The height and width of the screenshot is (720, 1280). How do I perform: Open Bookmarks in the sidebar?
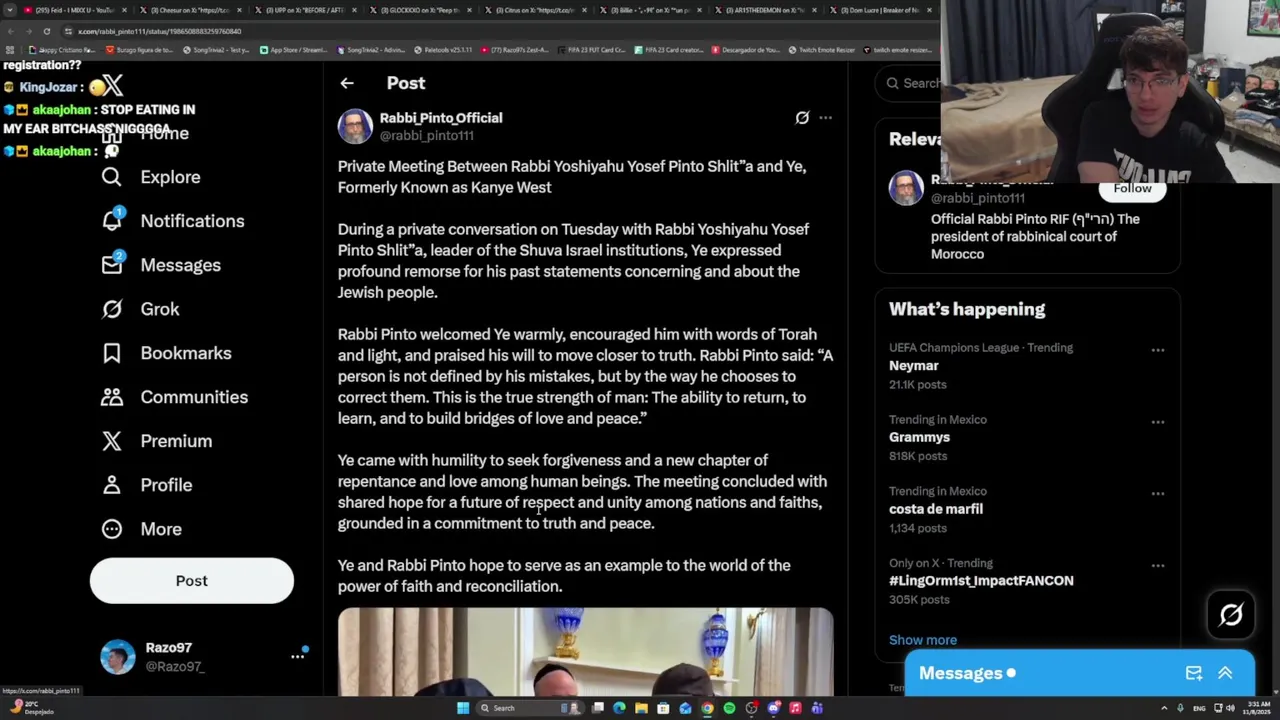(167, 353)
